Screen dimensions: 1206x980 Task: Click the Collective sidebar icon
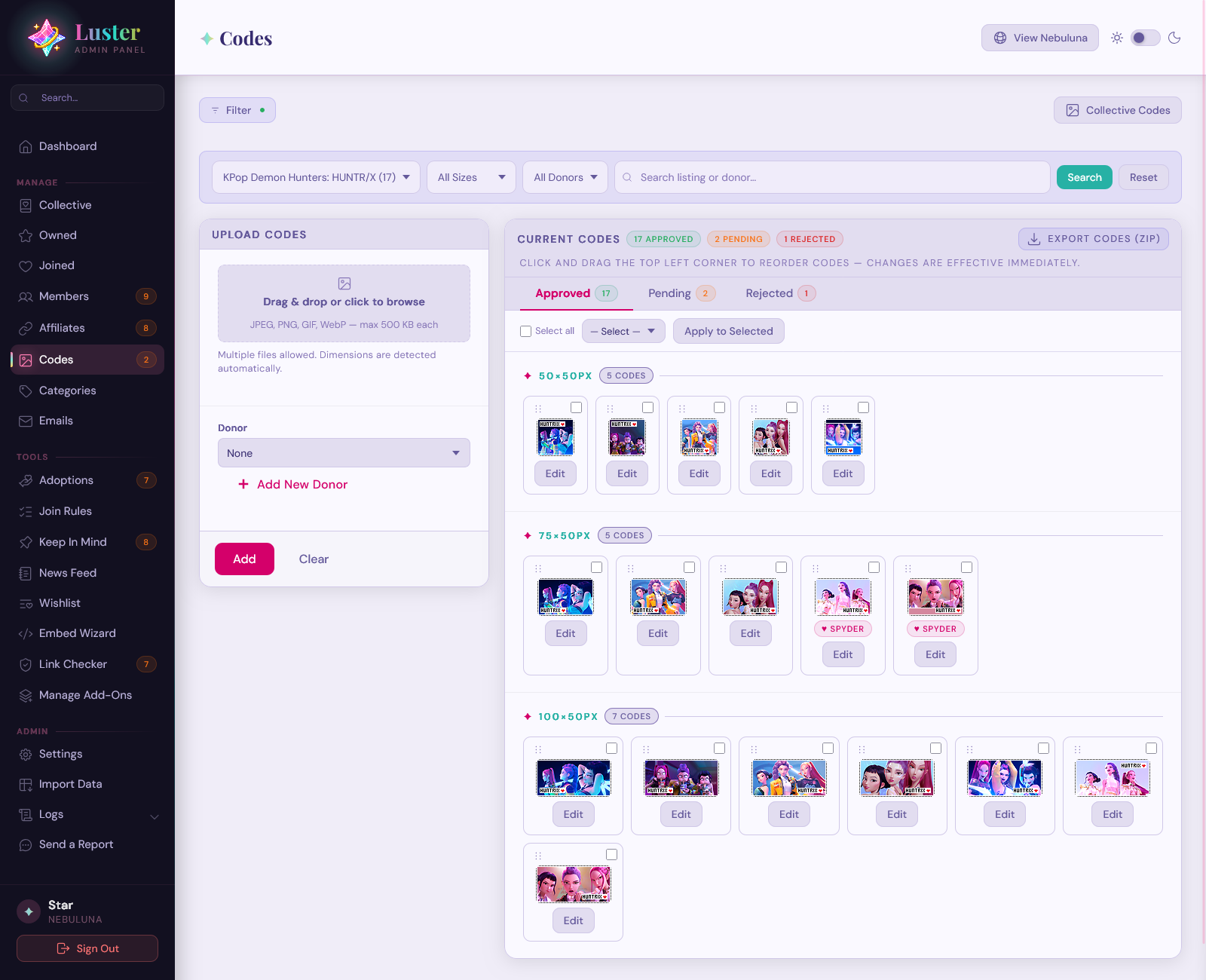pos(26,206)
